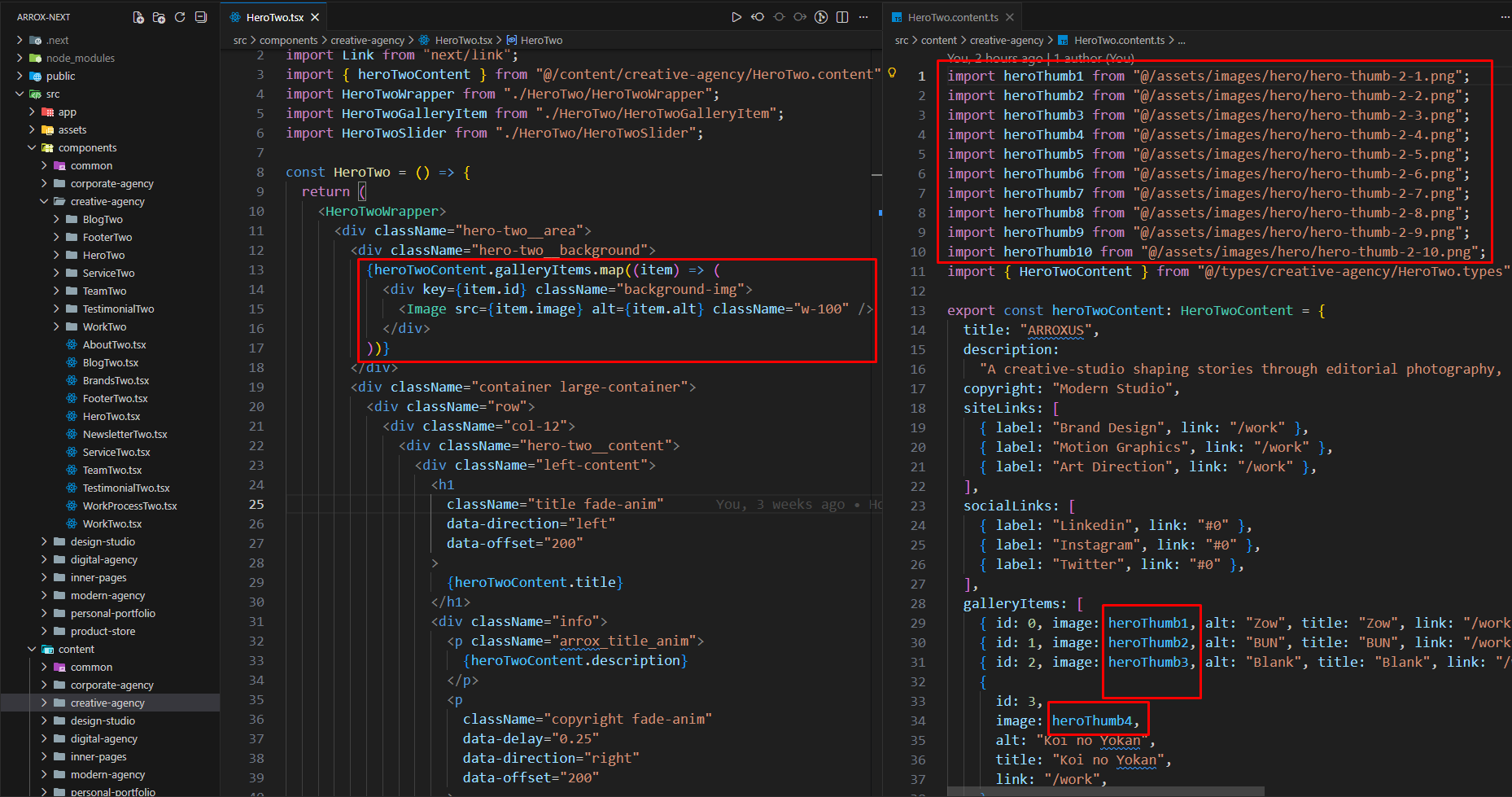
Task: Click the New File icon in Explorer
Action: [x=138, y=17]
